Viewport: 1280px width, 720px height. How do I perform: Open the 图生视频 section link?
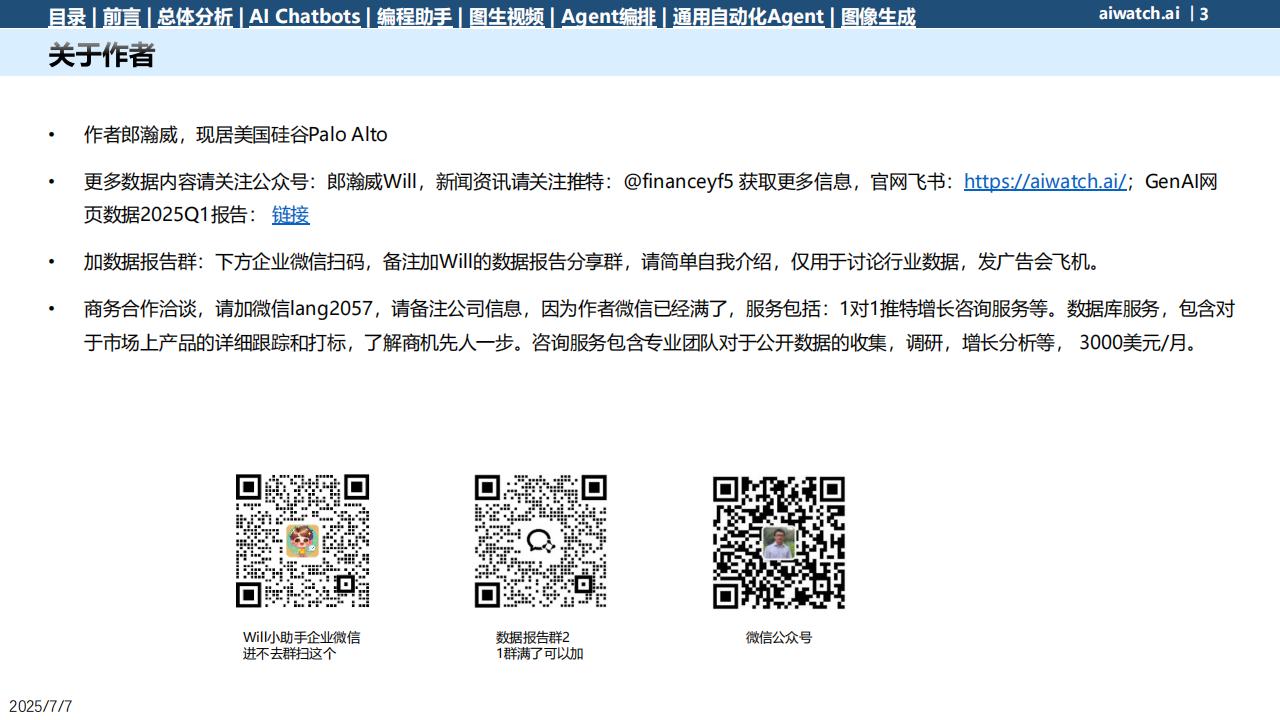point(506,16)
